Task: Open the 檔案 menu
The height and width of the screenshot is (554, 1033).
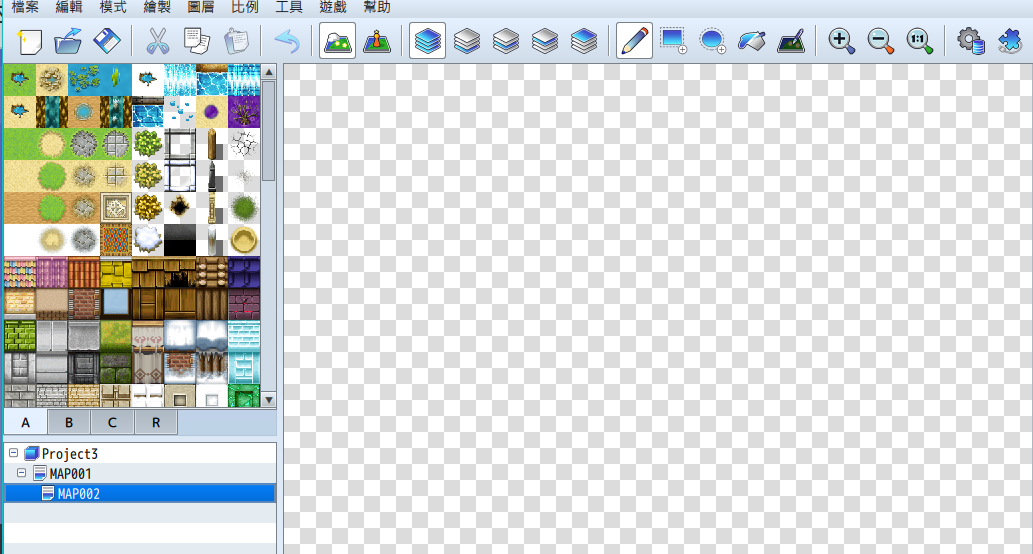Action: coord(25,7)
